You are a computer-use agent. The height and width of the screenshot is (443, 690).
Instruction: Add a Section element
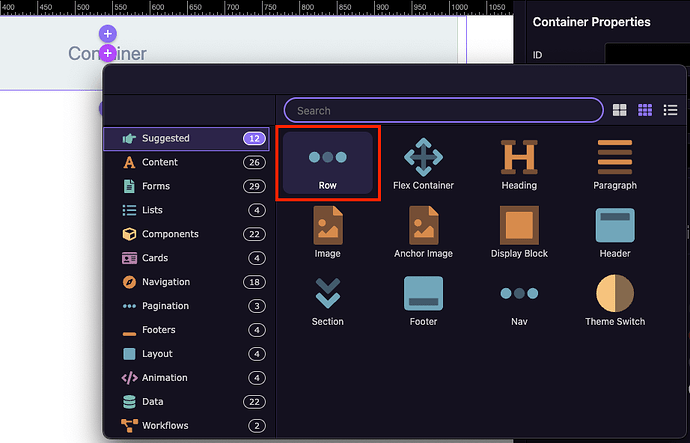[x=327, y=301]
